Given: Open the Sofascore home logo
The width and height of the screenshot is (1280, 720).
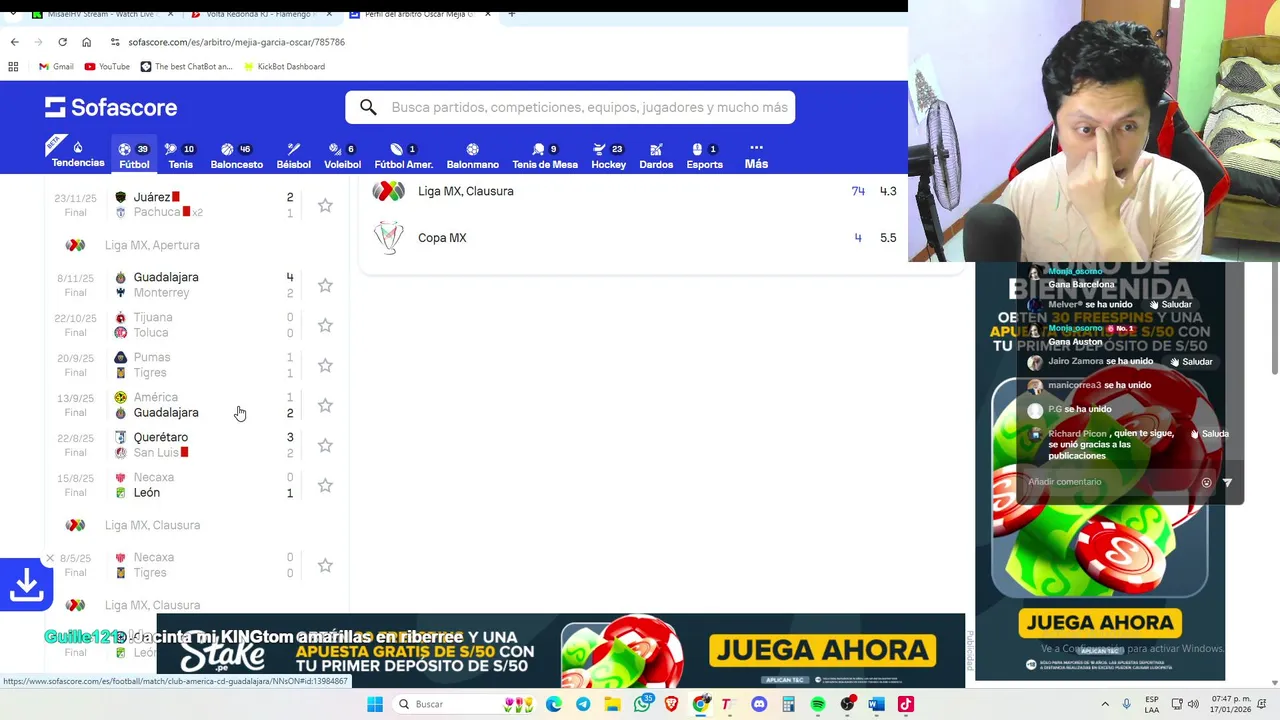Looking at the screenshot, I should 111,107.
